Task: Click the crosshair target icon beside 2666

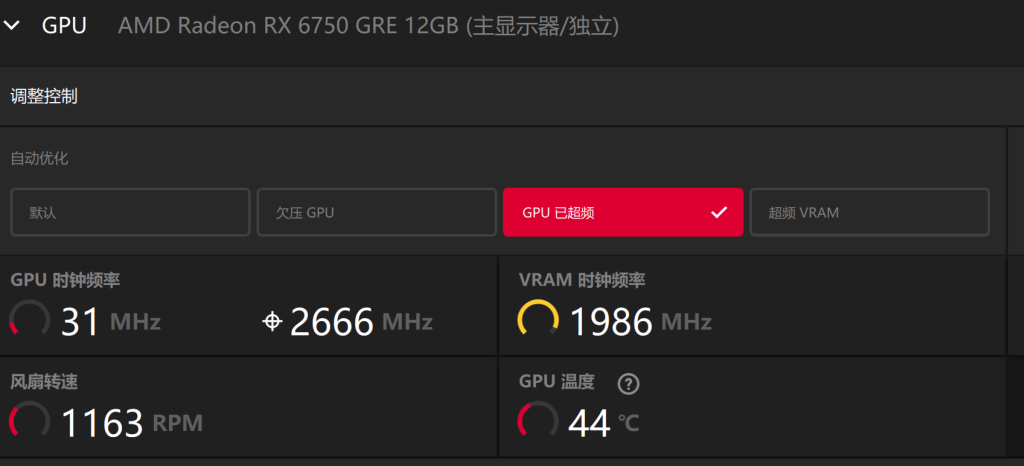Action: [271, 321]
